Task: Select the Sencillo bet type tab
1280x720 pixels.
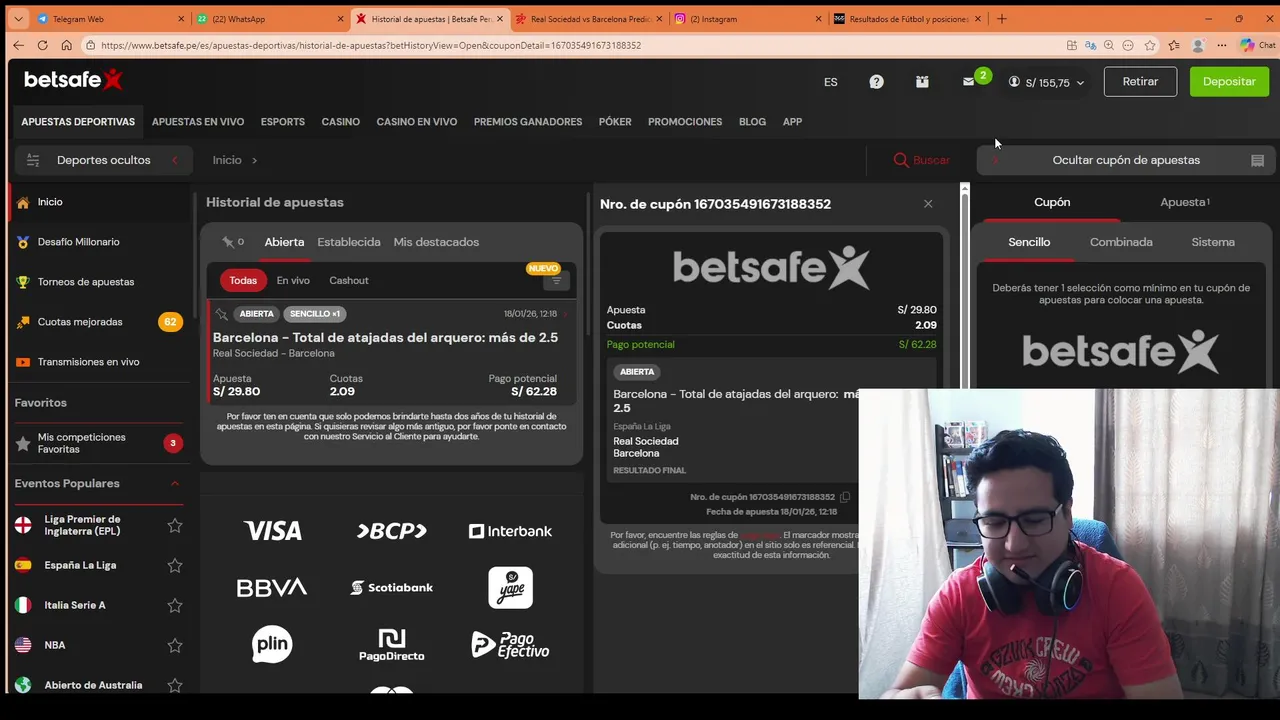Action: point(1029,242)
